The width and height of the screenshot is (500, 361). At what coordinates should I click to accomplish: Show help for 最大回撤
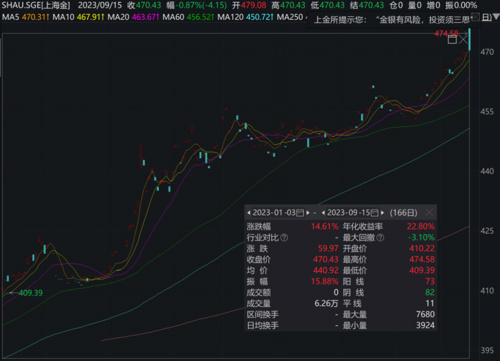(x=380, y=237)
